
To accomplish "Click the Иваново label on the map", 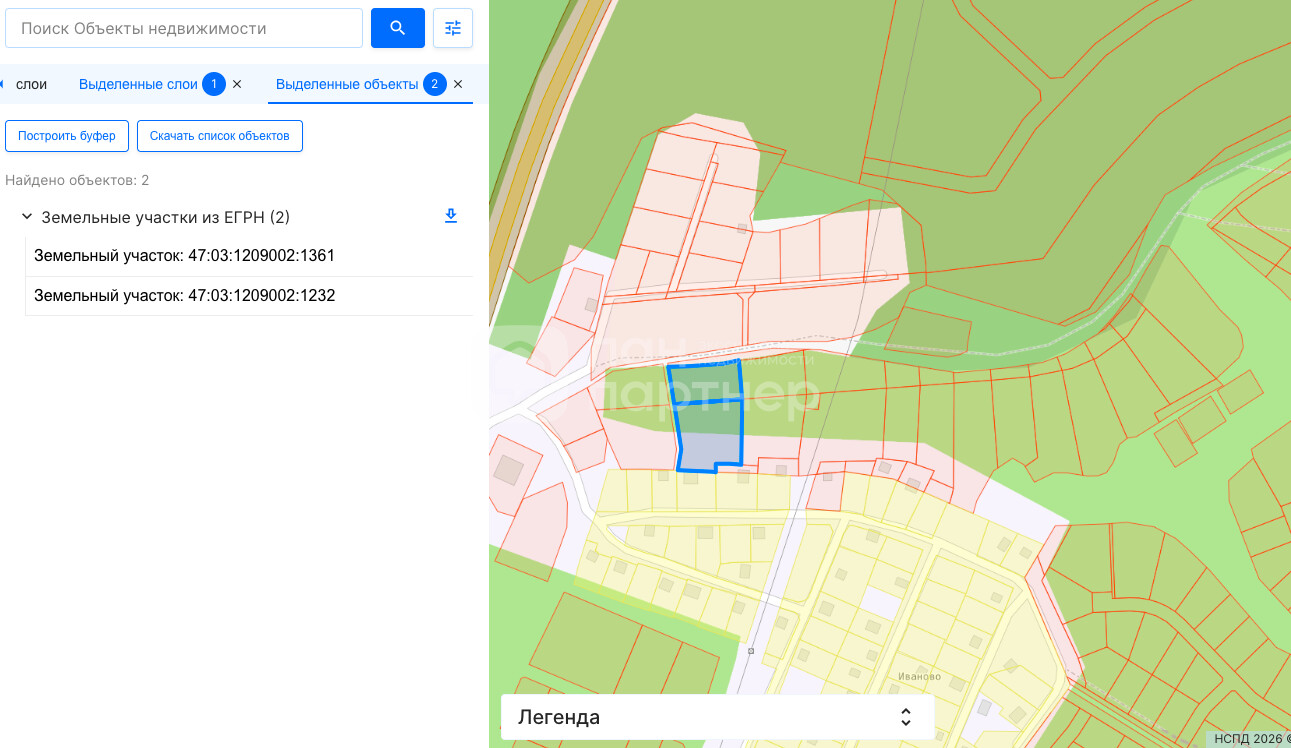I will [x=919, y=676].
